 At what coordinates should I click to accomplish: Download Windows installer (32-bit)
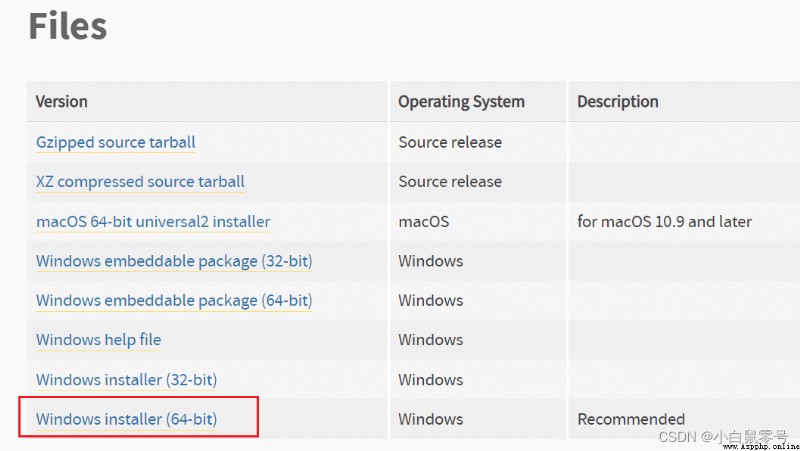tap(127, 380)
